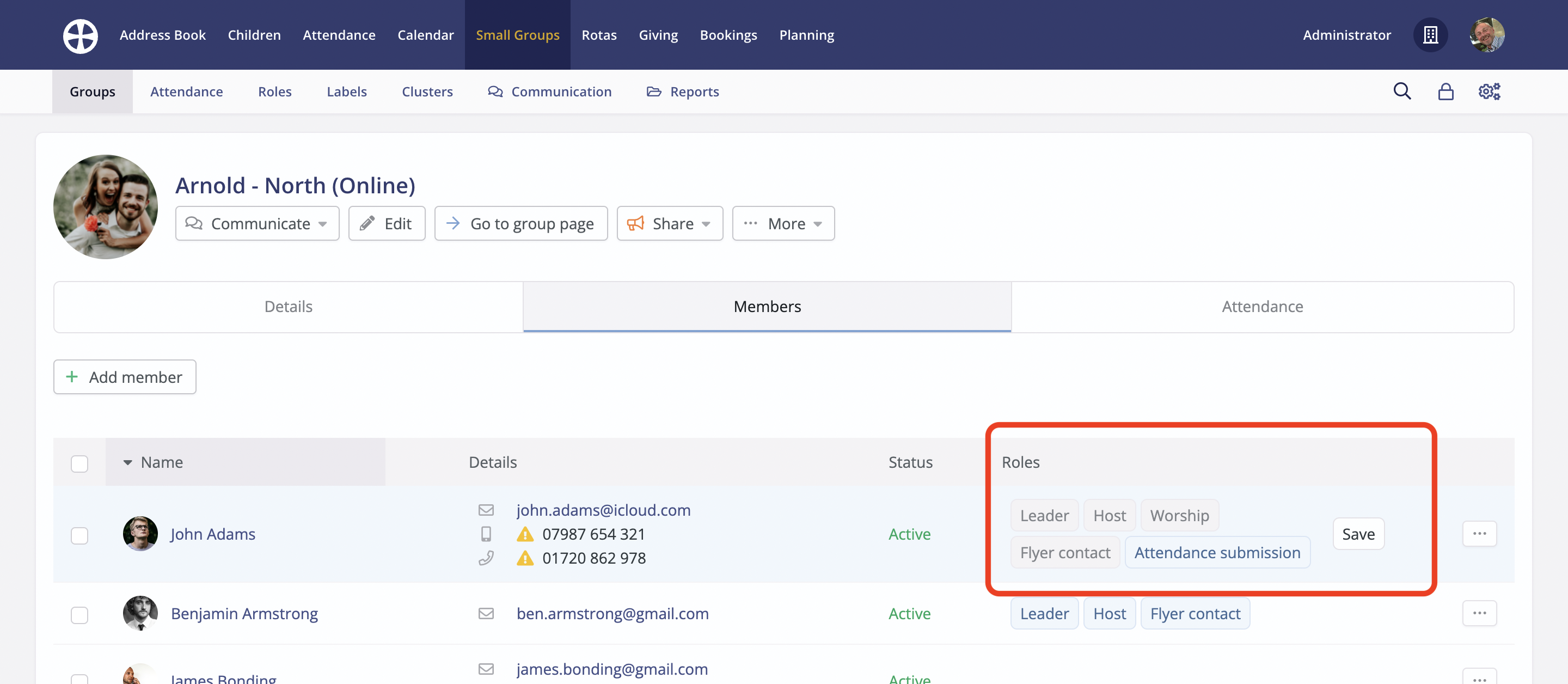Click the Save roles button
The image size is (1568, 684).
(x=1358, y=534)
